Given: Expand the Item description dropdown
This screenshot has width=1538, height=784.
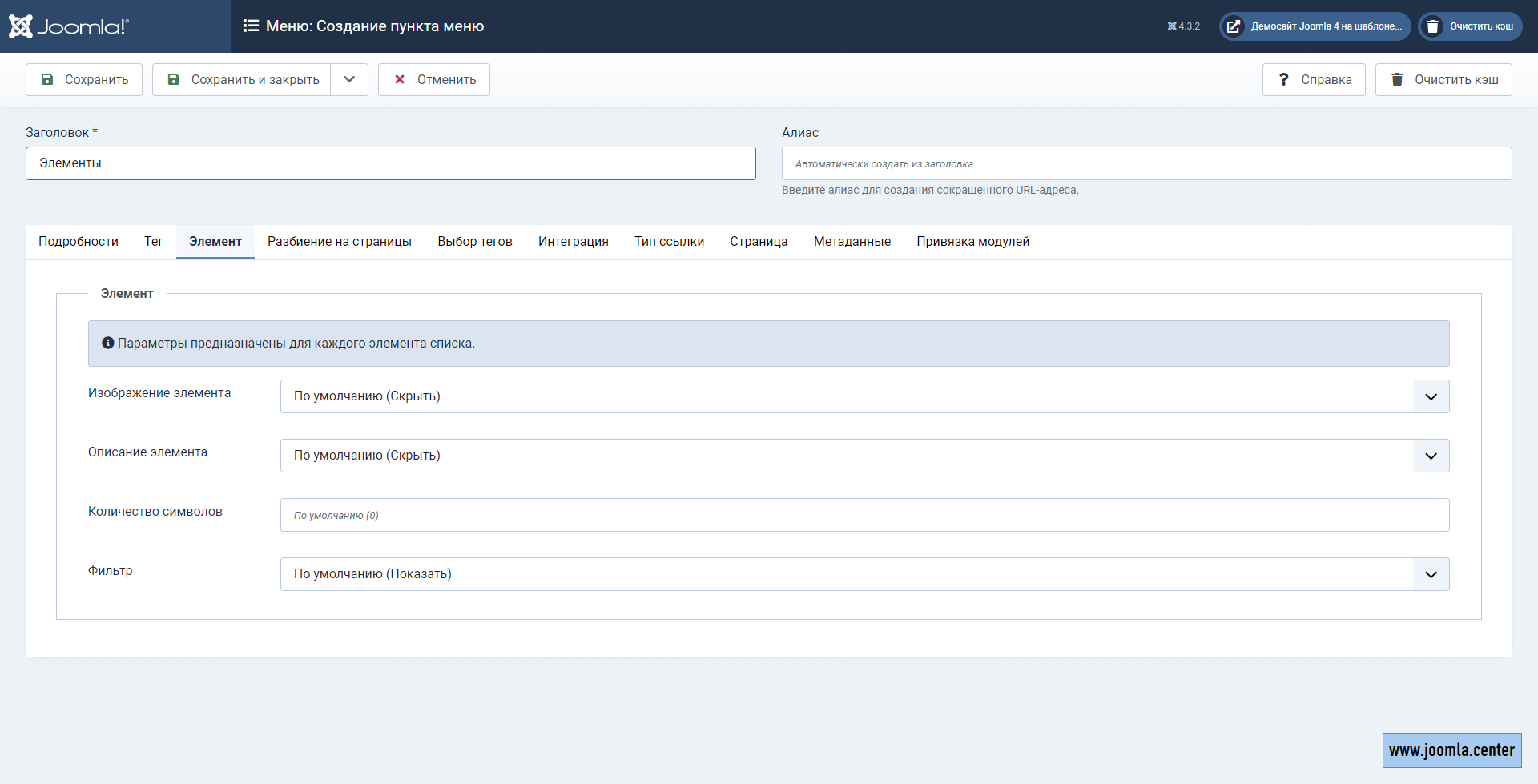Looking at the screenshot, I should (x=864, y=456).
